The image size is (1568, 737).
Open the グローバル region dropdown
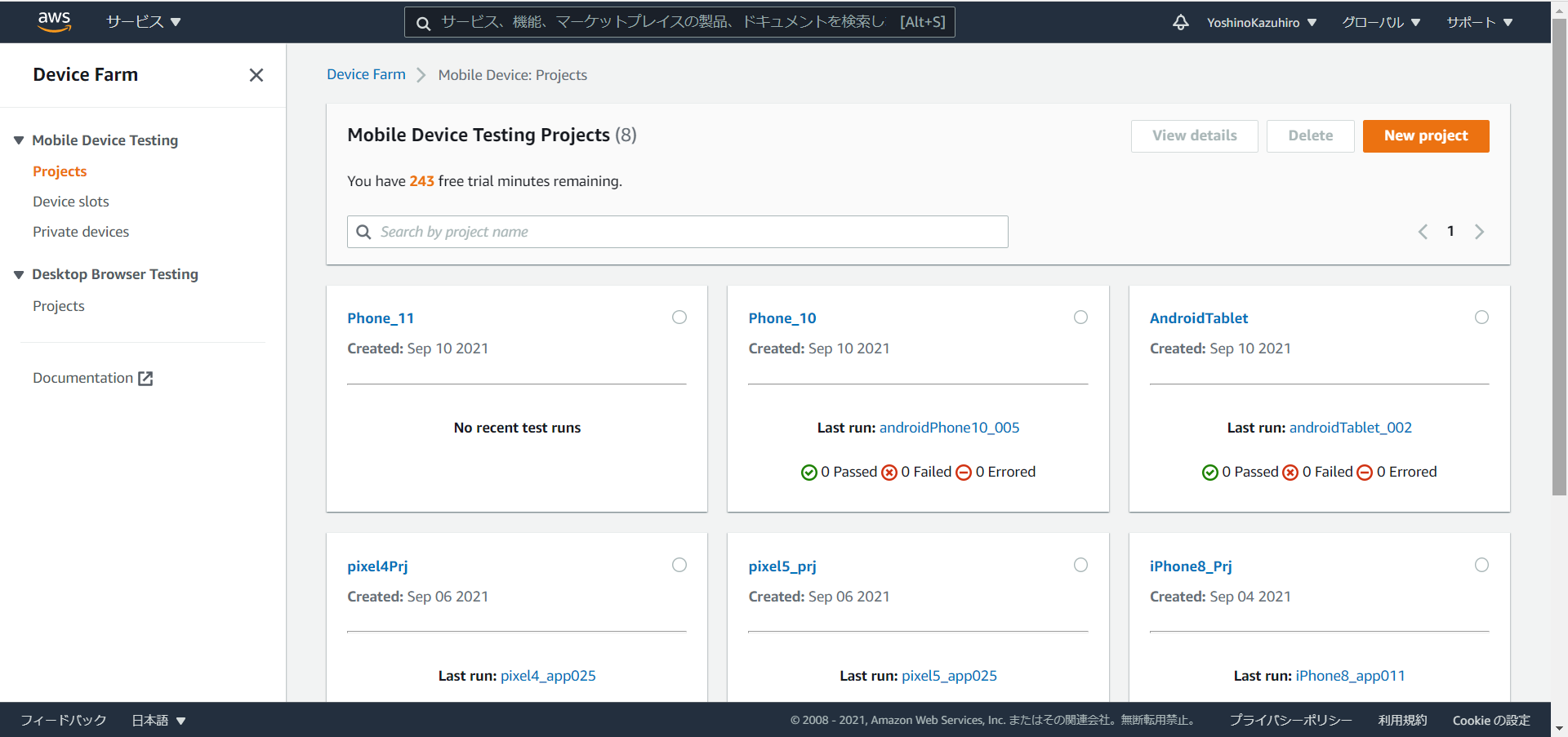click(x=1381, y=22)
